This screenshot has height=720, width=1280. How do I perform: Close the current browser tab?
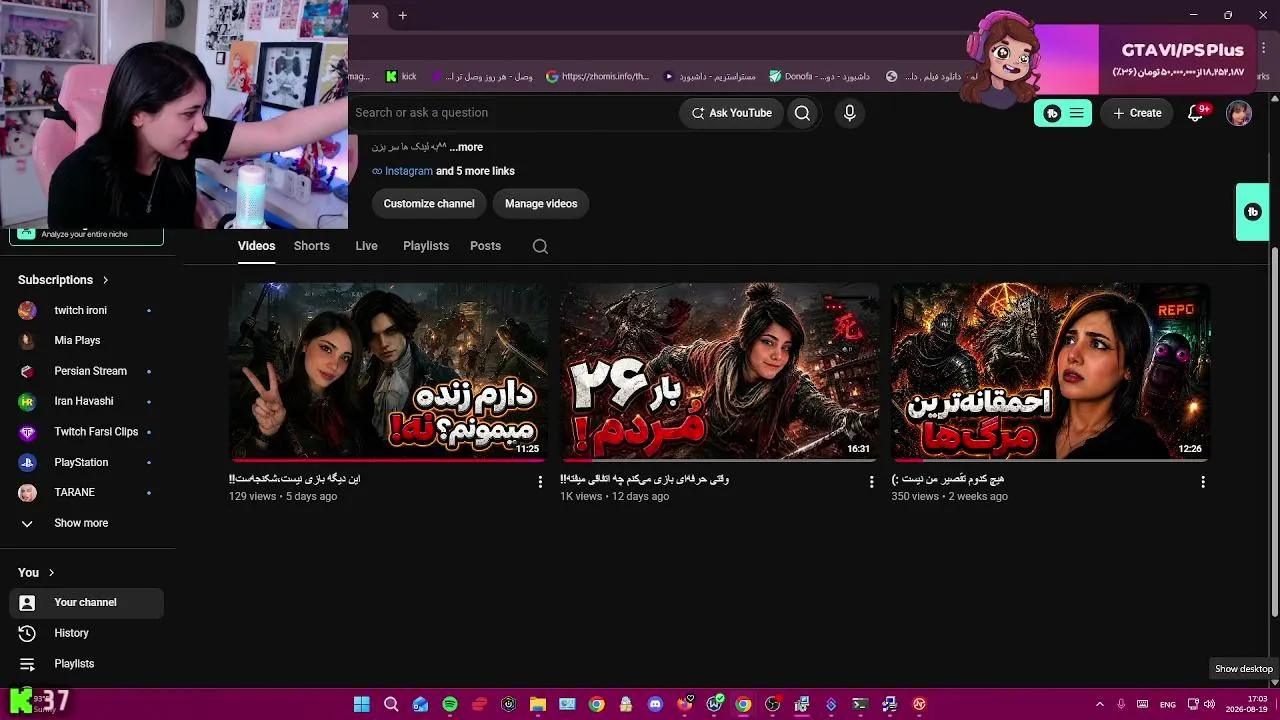coord(375,15)
